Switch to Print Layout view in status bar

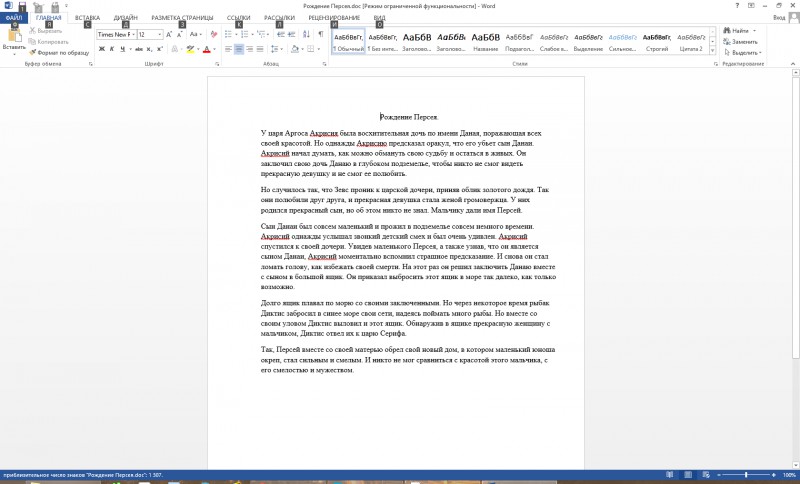pyautogui.click(x=688, y=475)
